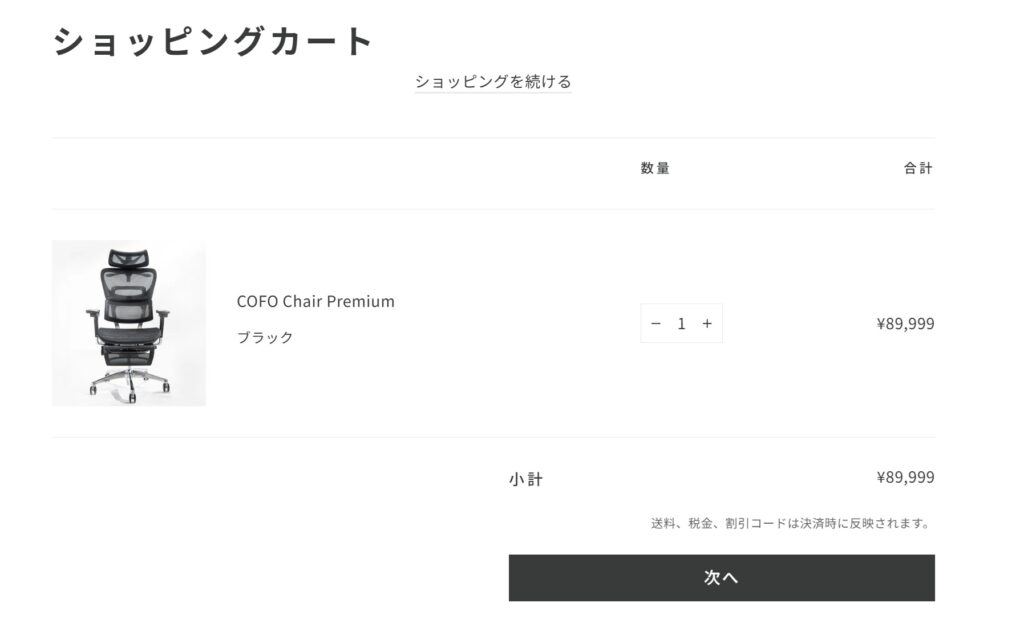Select the ¥89,999 subtotal amount
This screenshot has height=639, width=1024.
[x=904, y=478]
